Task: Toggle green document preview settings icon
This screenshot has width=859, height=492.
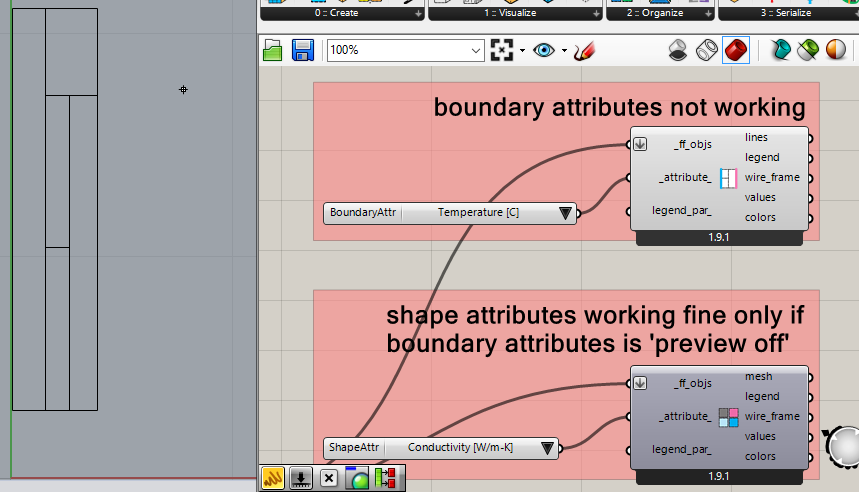Action: click(x=806, y=50)
